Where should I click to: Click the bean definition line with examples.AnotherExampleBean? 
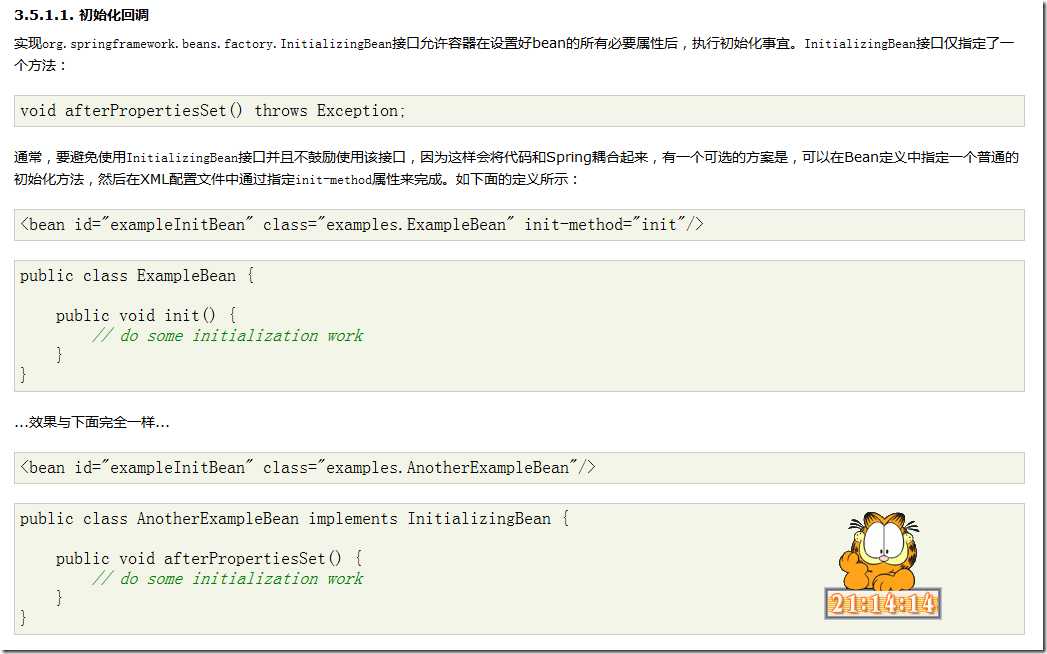tap(307, 468)
